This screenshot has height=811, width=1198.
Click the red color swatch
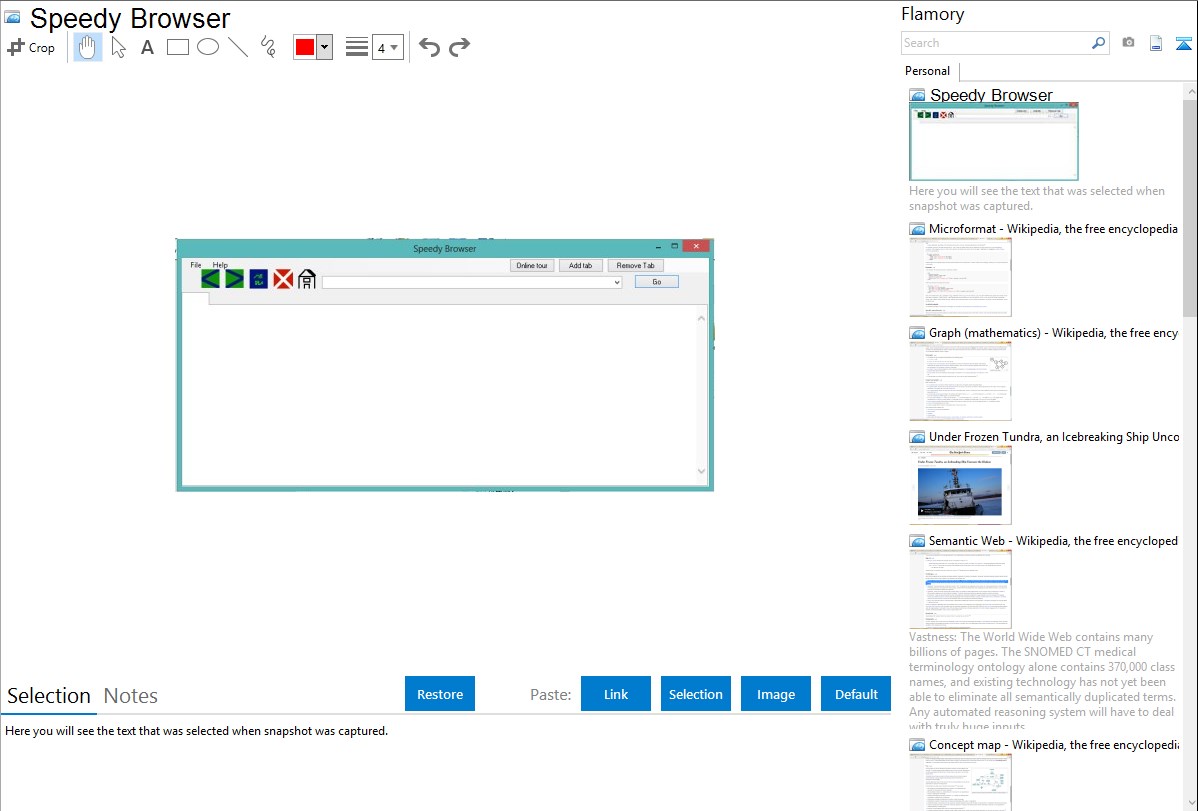click(x=305, y=47)
